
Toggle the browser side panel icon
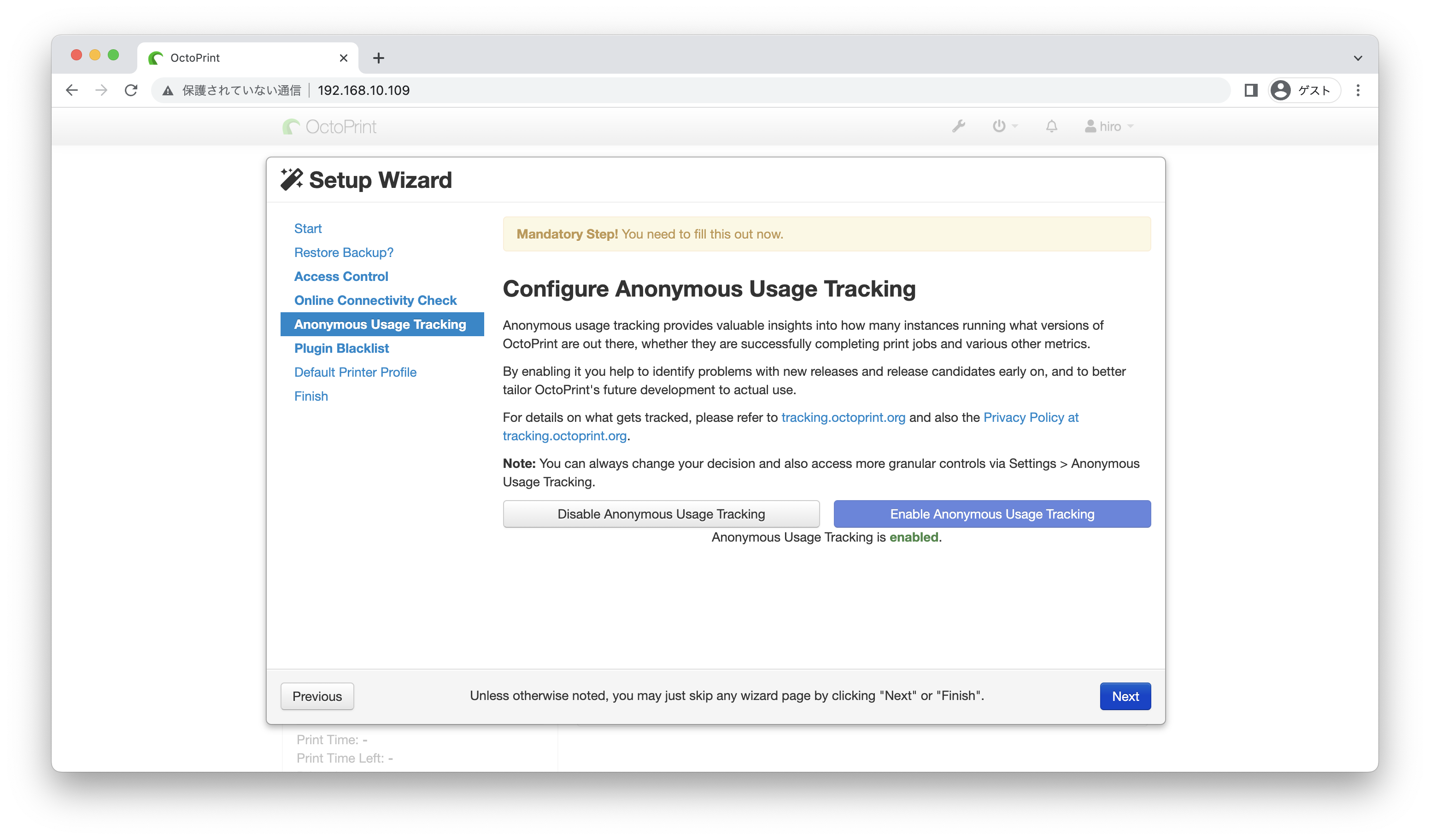1251,90
